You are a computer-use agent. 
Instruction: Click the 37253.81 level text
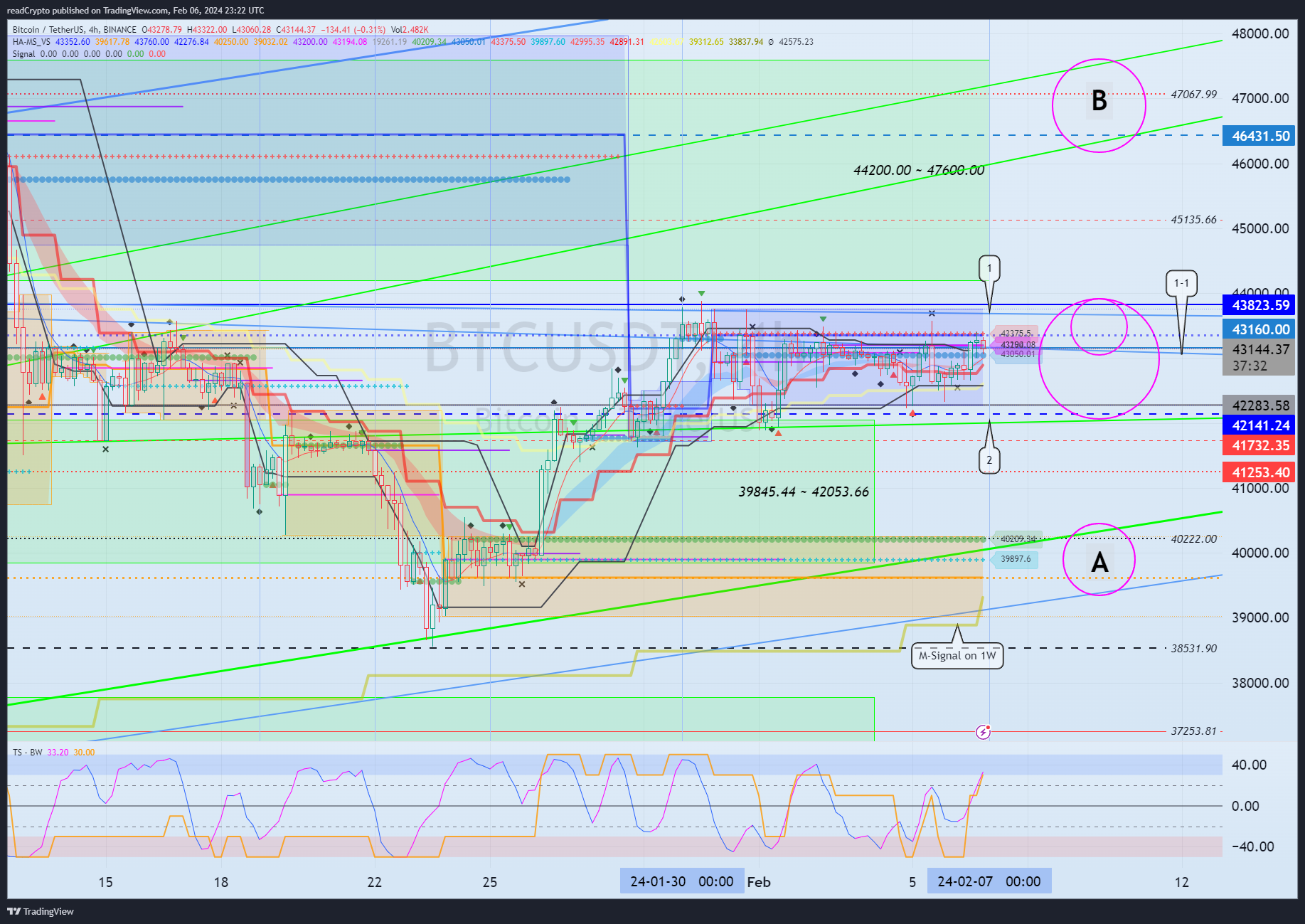coord(1193,731)
